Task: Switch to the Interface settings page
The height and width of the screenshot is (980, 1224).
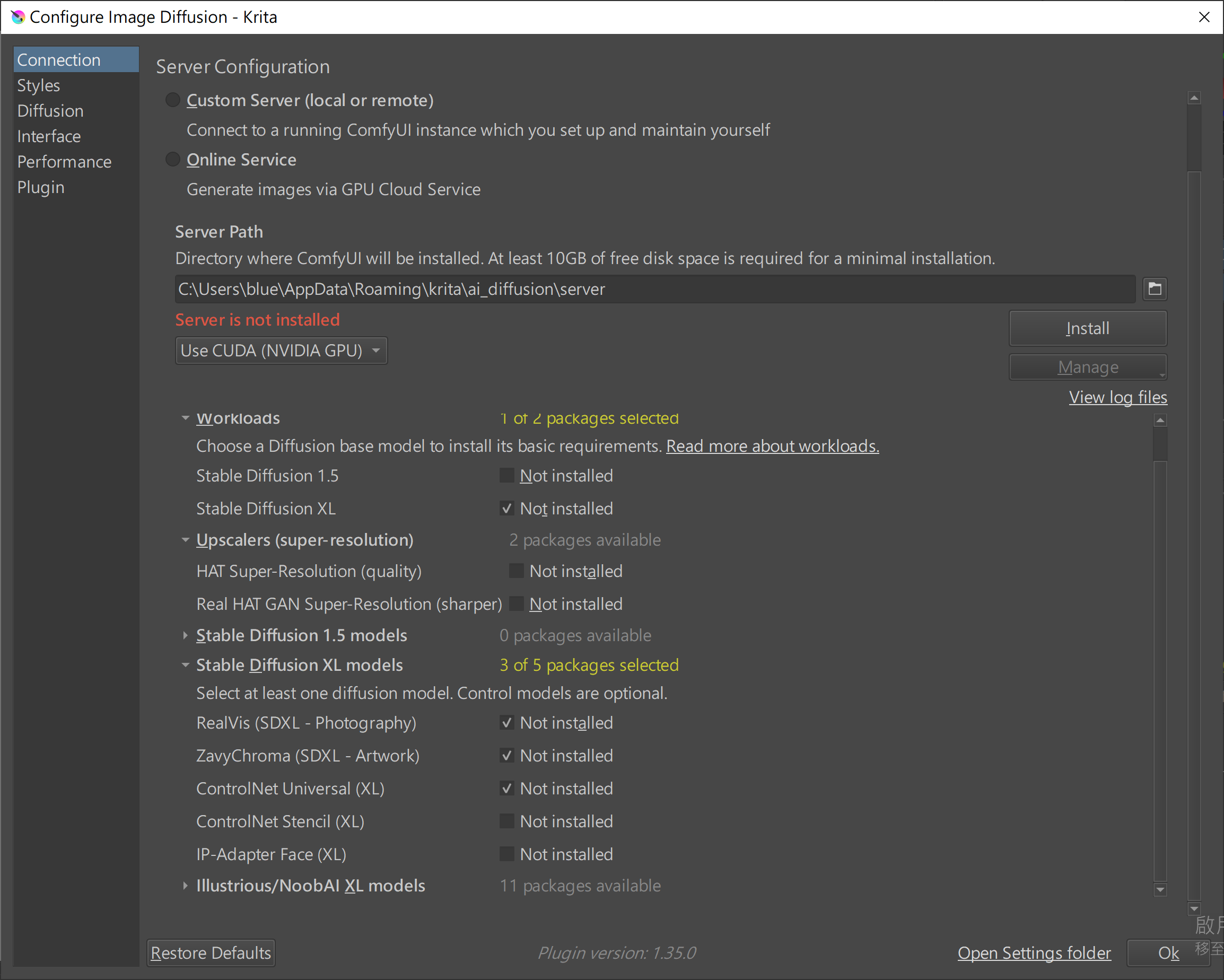Action: coord(76,136)
